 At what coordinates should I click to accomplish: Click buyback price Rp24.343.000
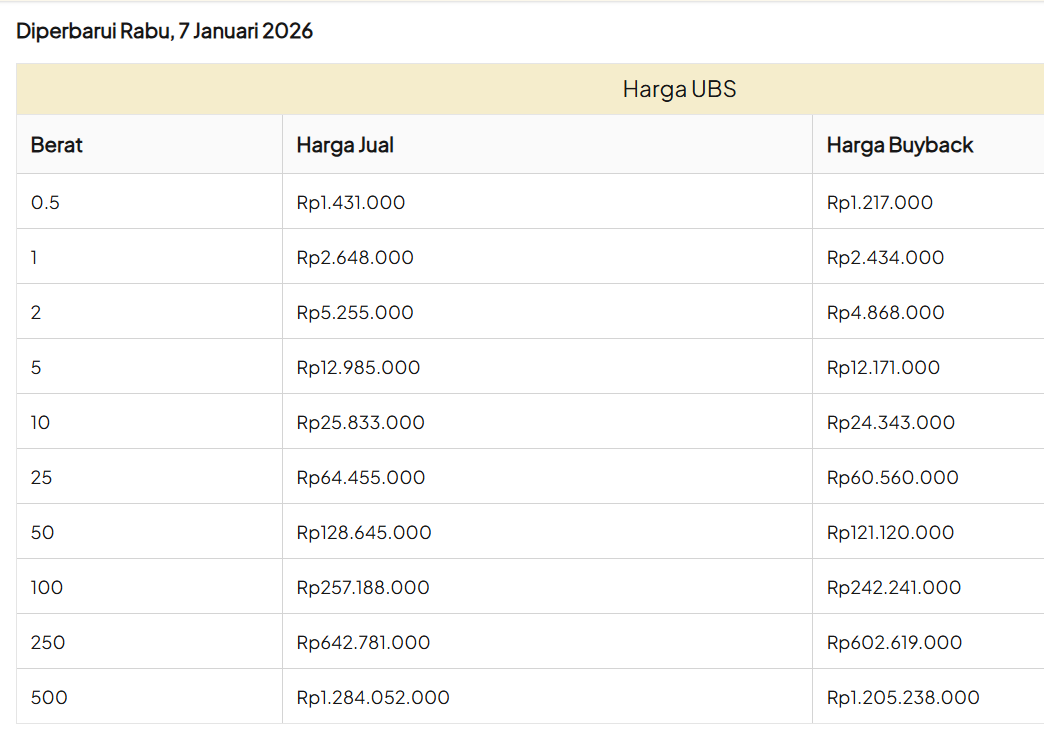[x=891, y=423]
